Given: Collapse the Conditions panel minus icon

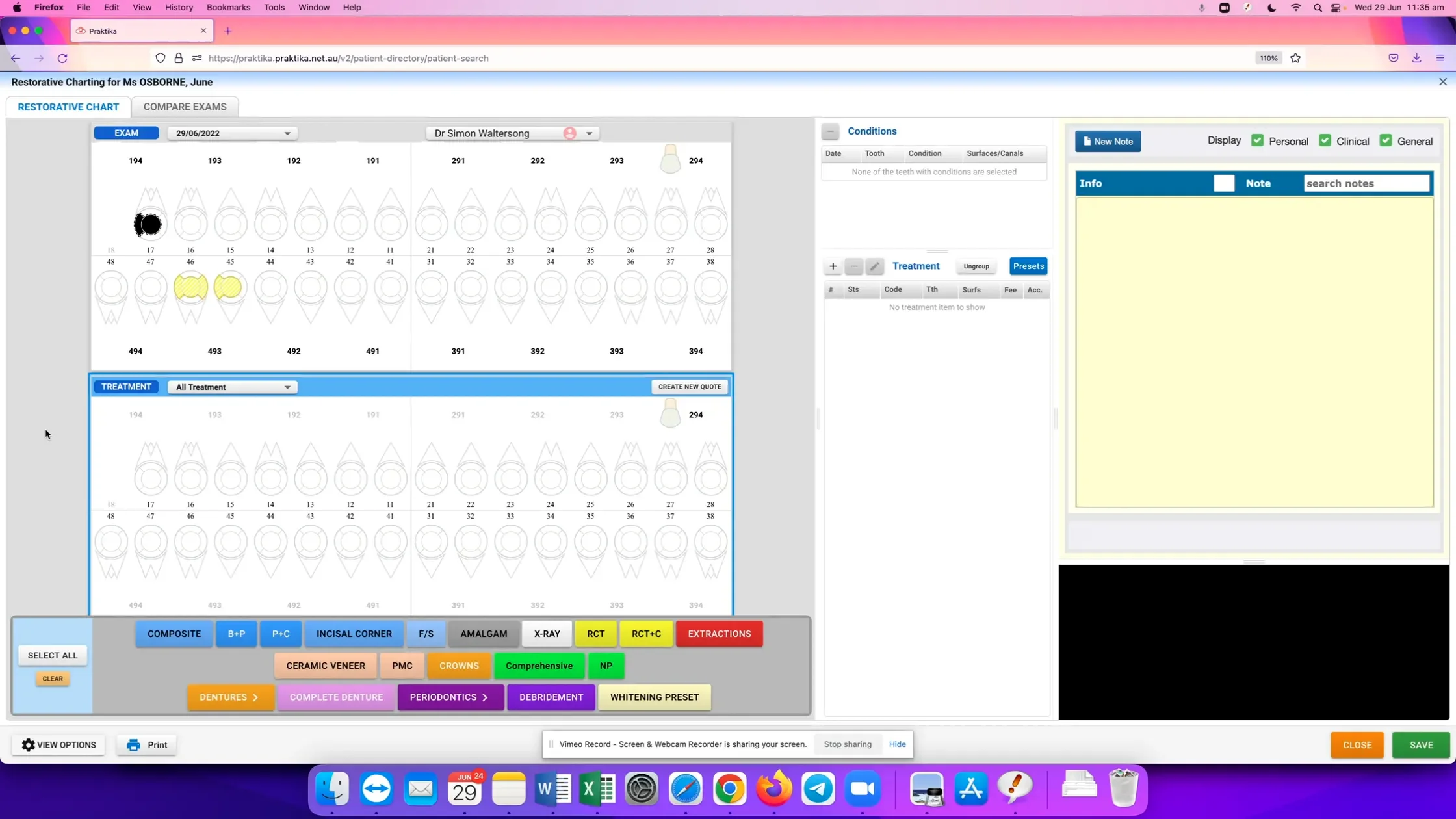Looking at the screenshot, I should (x=830, y=131).
